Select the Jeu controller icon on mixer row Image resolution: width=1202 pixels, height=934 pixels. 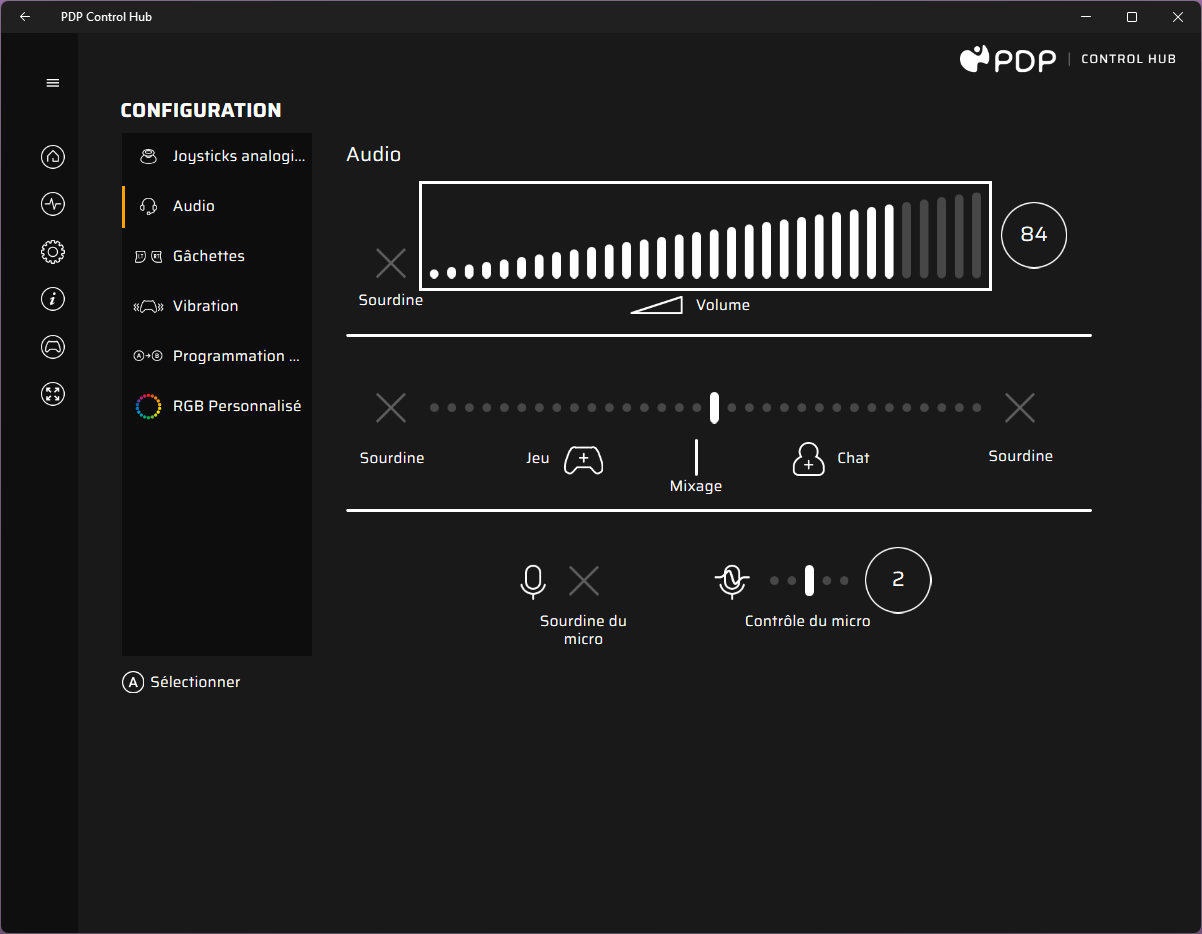(583, 460)
